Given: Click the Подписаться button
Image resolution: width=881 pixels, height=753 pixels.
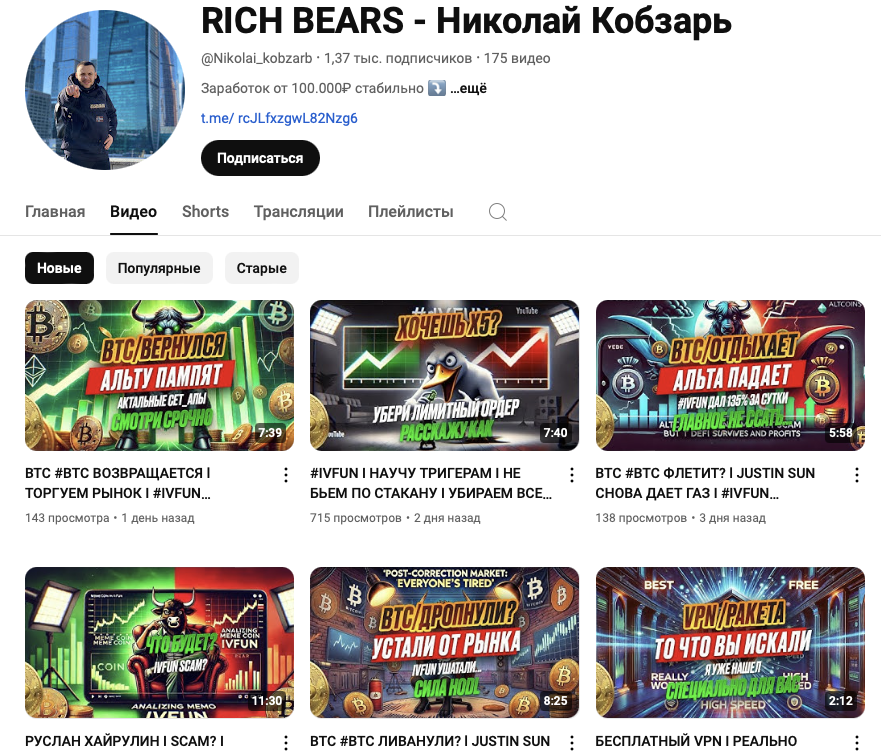Looking at the screenshot, I should point(260,158).
